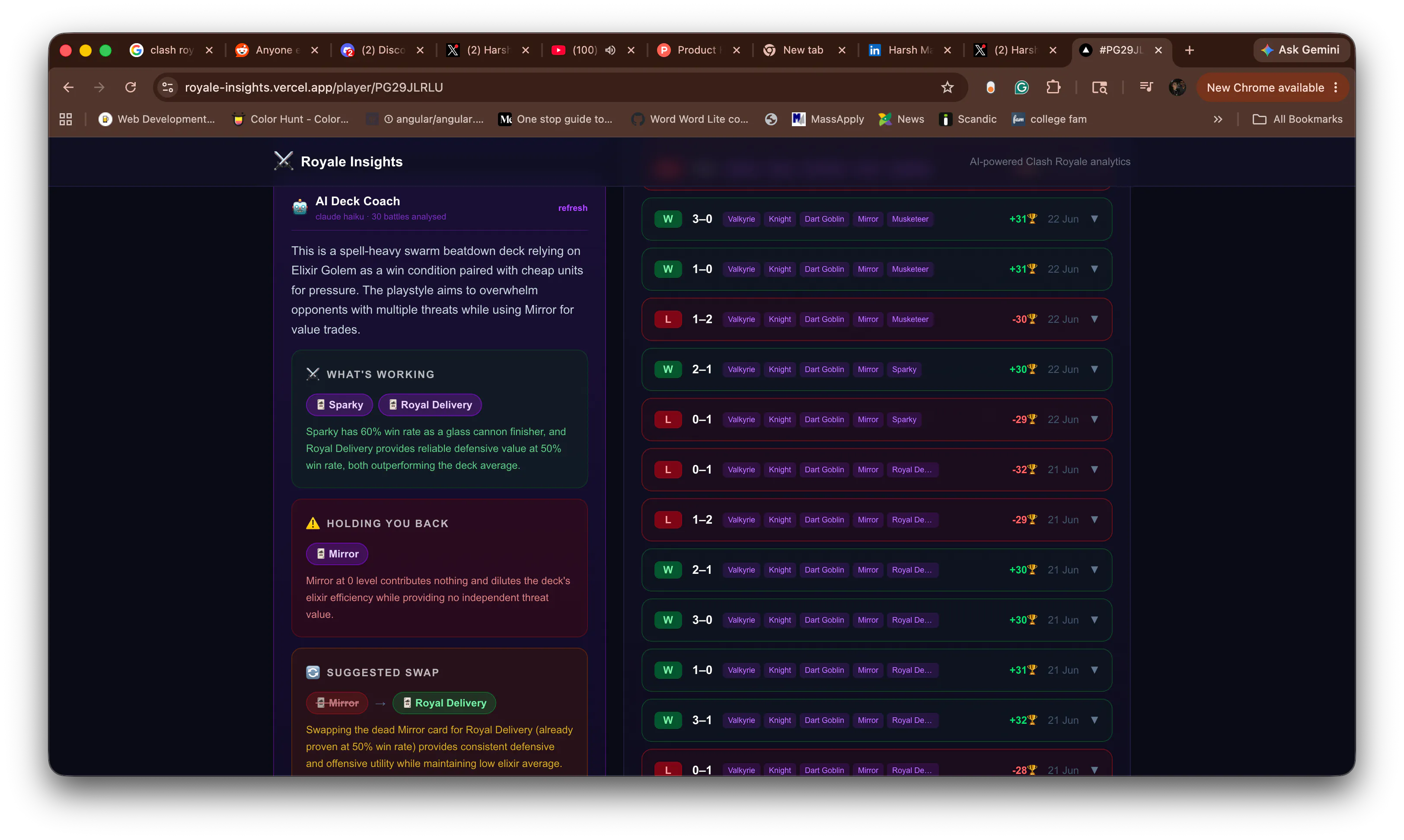Open the "Web Development..." bookmark
The height and width of the screenshot is (840, 1404).
click(x=157, y=119)
